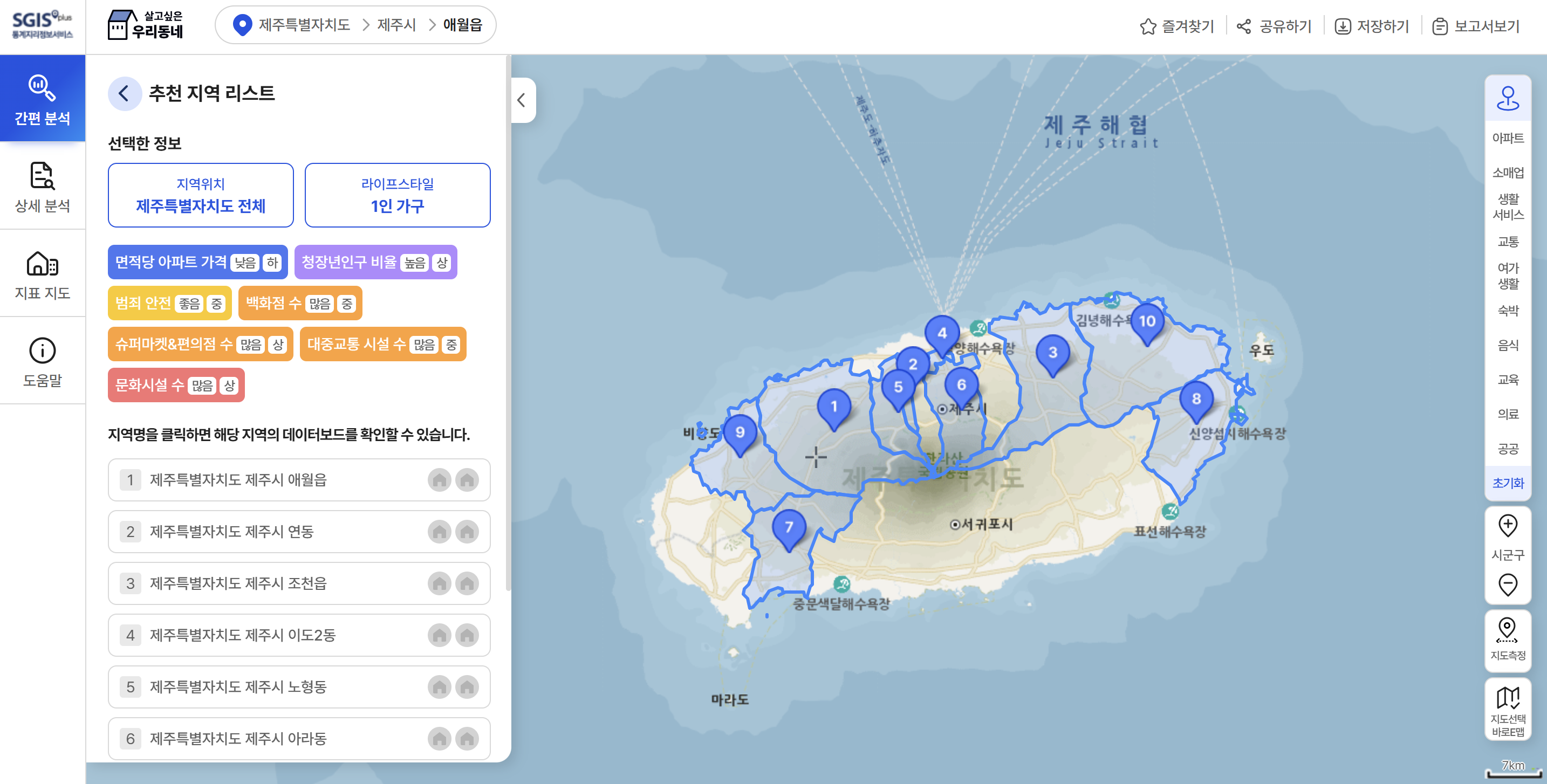This screenshot has height=784, width=1547.
Task: Add to favorites with 즐겨찾기 star
Action: tap(1148, 26)
